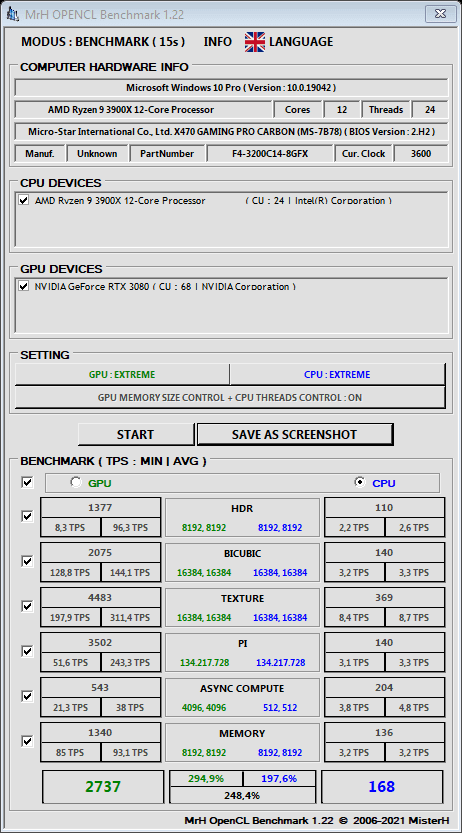The image size is (462, 833).
Task: Click the PI benchmark label box
Action: (242, 653)
